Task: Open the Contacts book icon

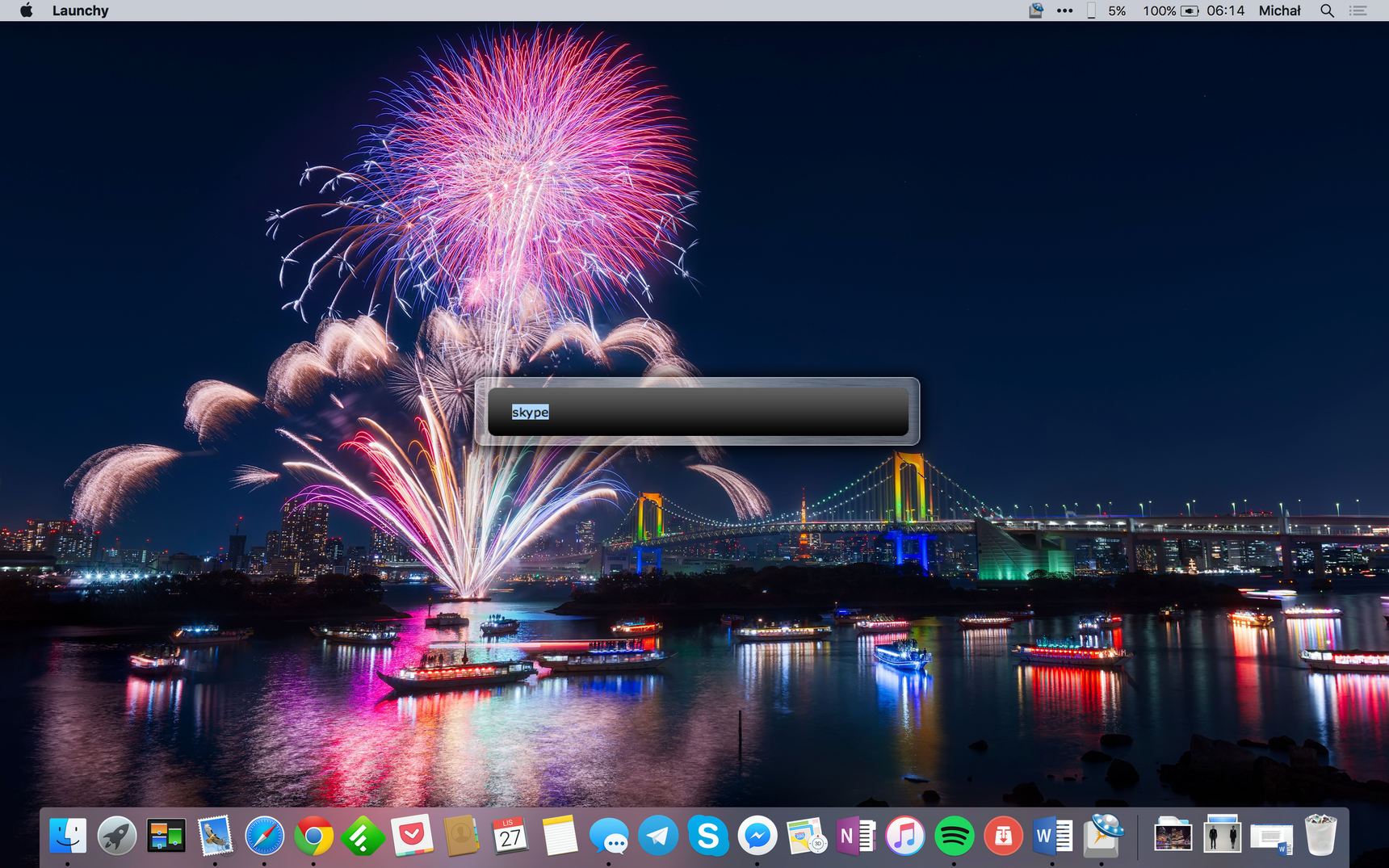Action: [461, 836]
